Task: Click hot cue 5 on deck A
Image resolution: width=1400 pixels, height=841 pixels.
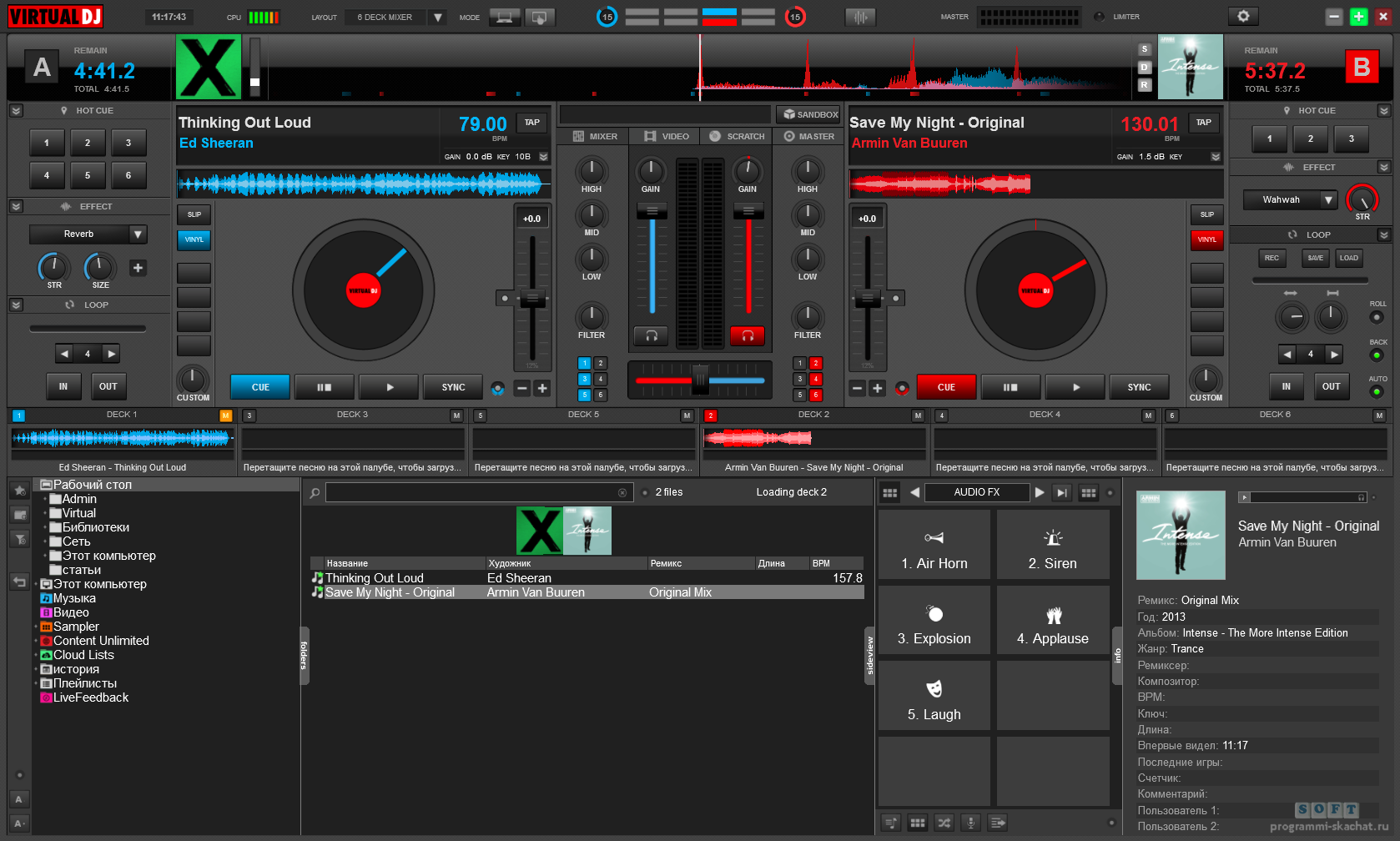Action: tap(88, 175)
